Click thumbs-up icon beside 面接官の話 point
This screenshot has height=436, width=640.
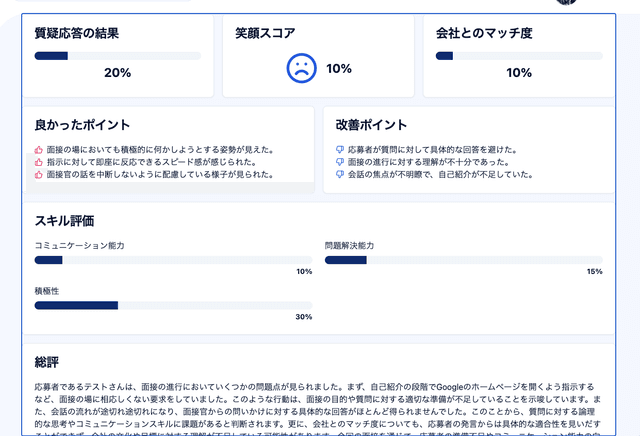point(39,175)
